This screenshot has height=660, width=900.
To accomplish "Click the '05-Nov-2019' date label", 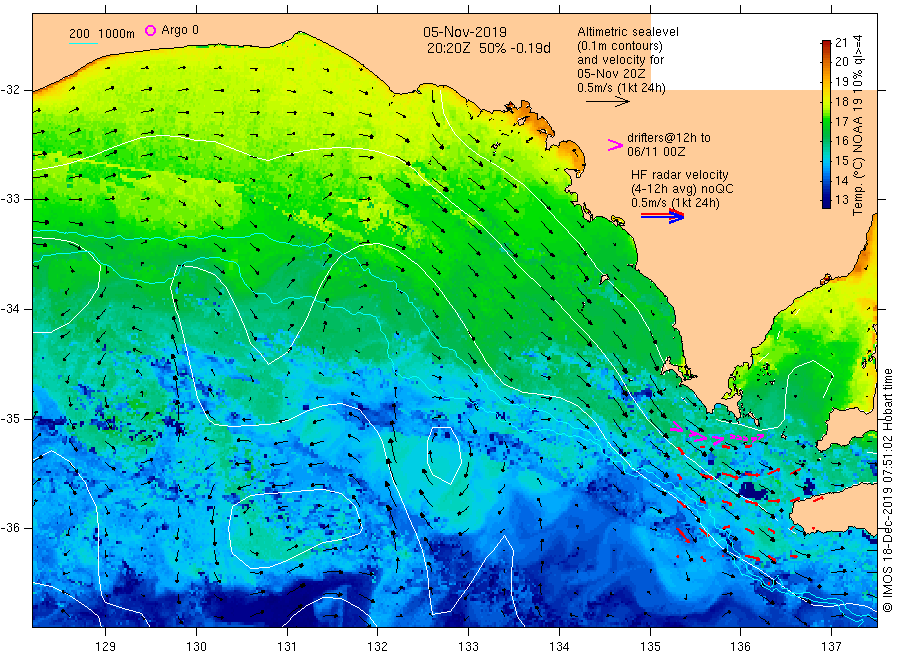I will pyautogui.click(x=465, y=32).
